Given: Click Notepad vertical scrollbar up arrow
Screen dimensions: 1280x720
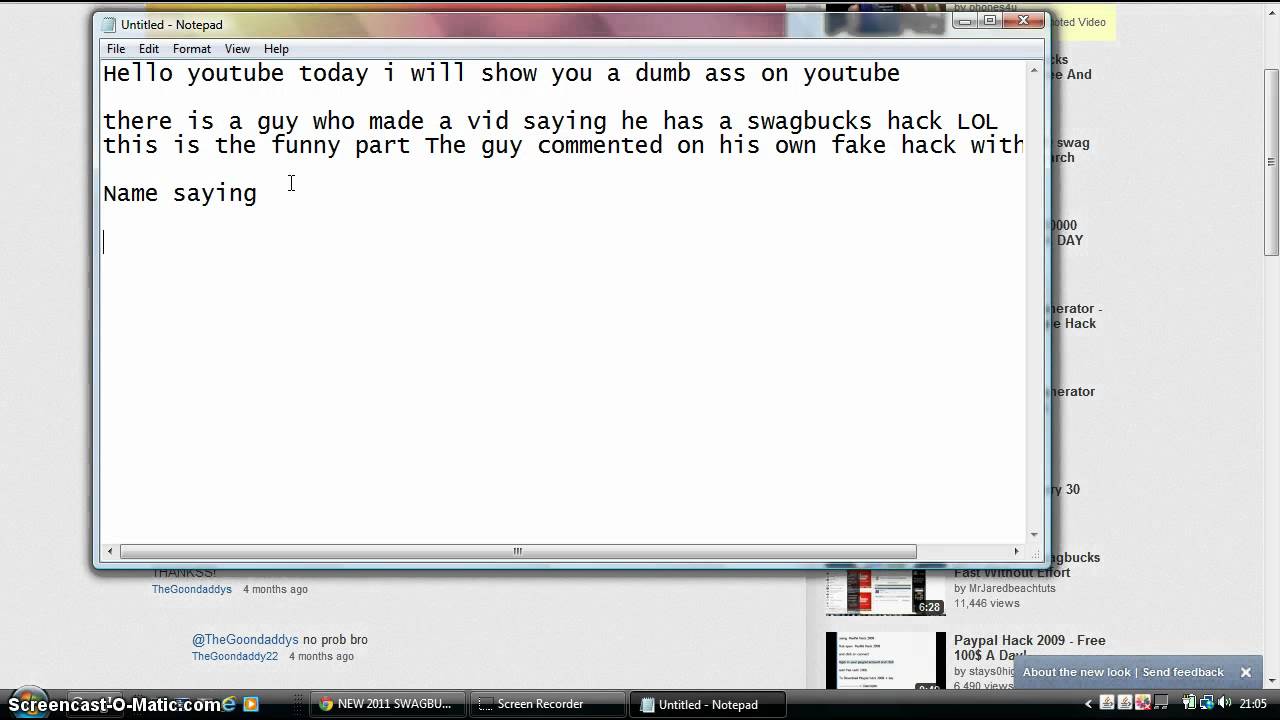Looking at the screenshot, I should [x=1034, y=68].
